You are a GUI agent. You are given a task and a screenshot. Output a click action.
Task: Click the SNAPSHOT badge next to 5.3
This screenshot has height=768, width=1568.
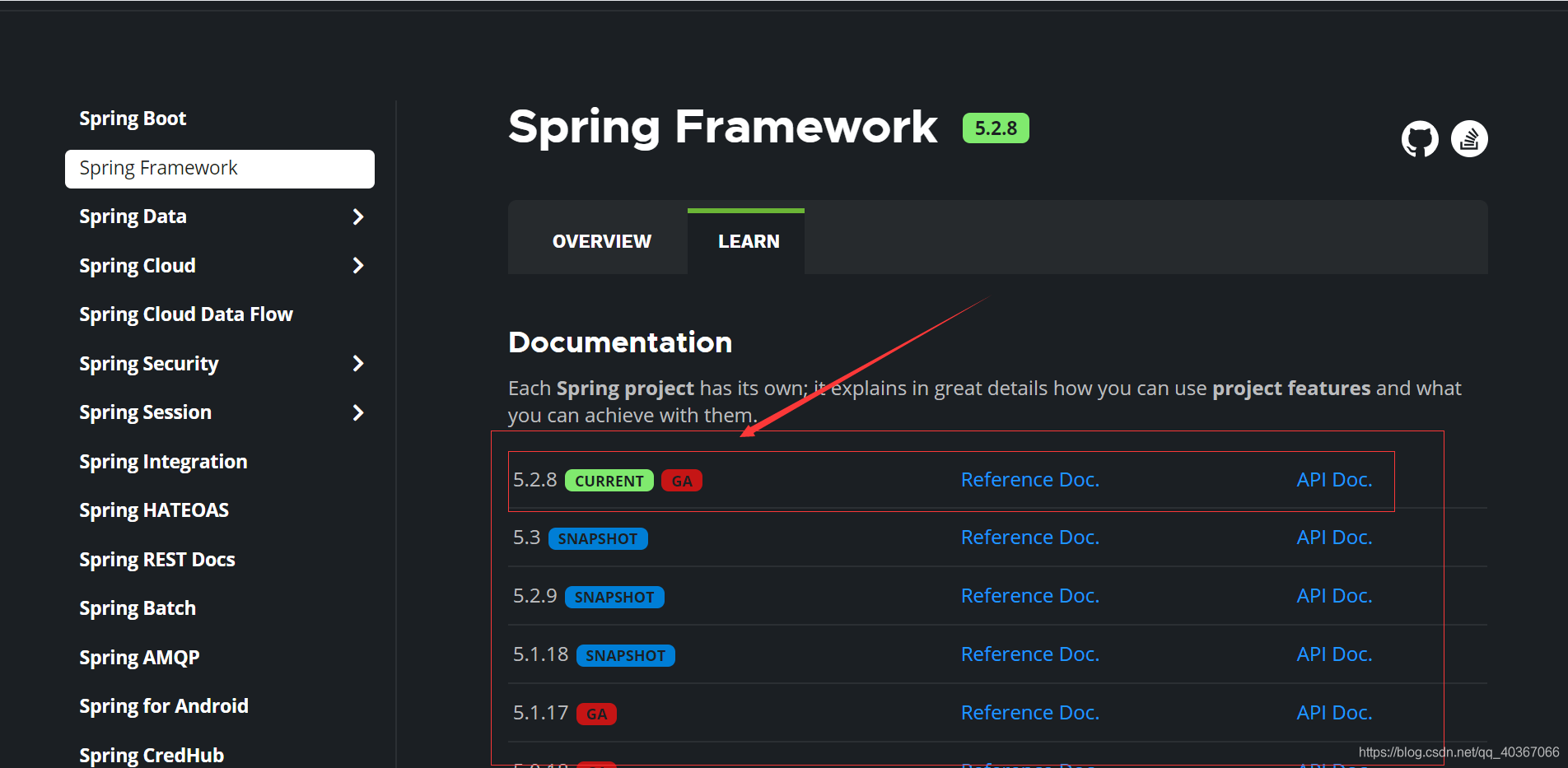(598, 538)
